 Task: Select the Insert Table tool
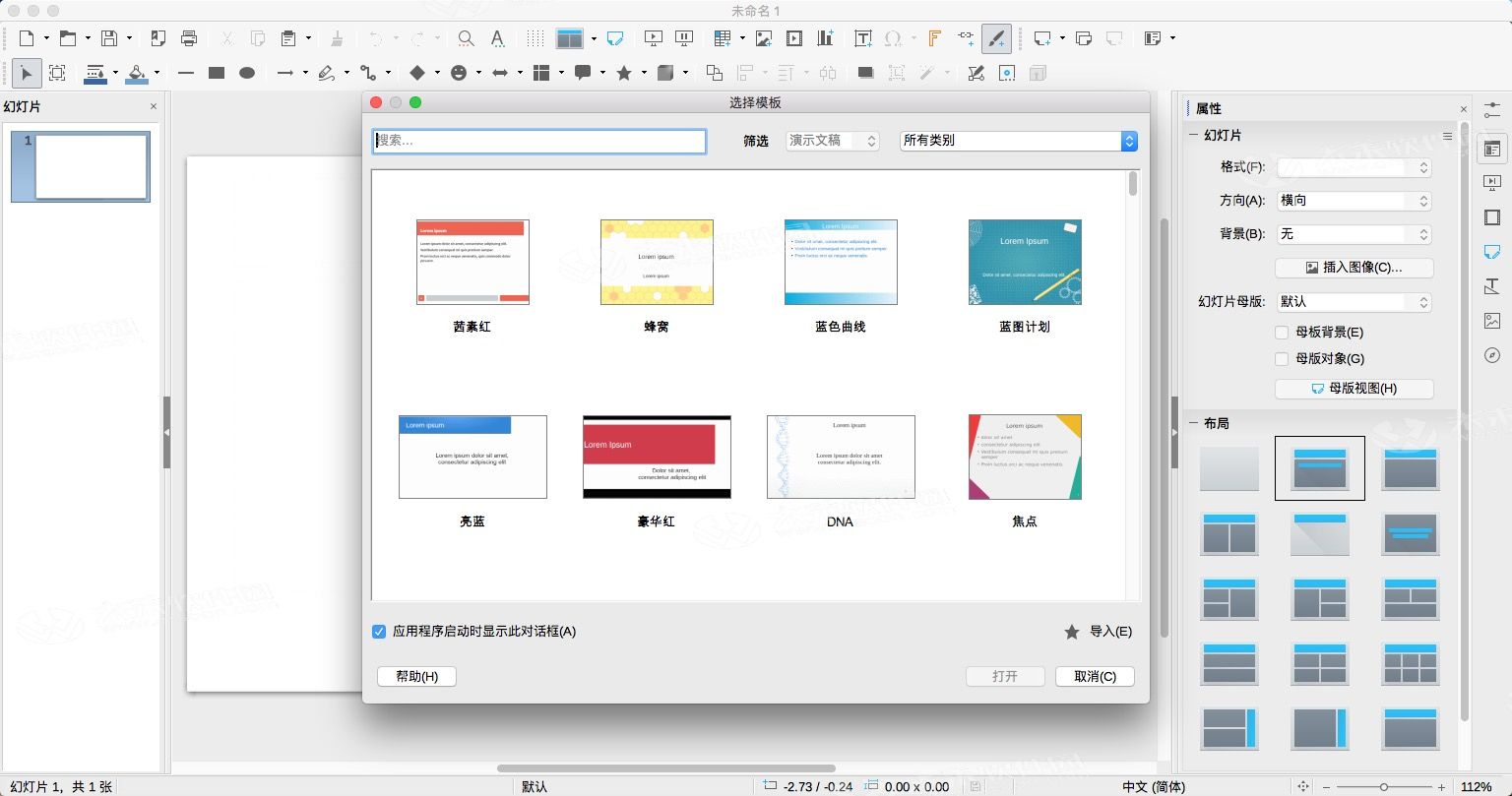click(x=723, y=38)
